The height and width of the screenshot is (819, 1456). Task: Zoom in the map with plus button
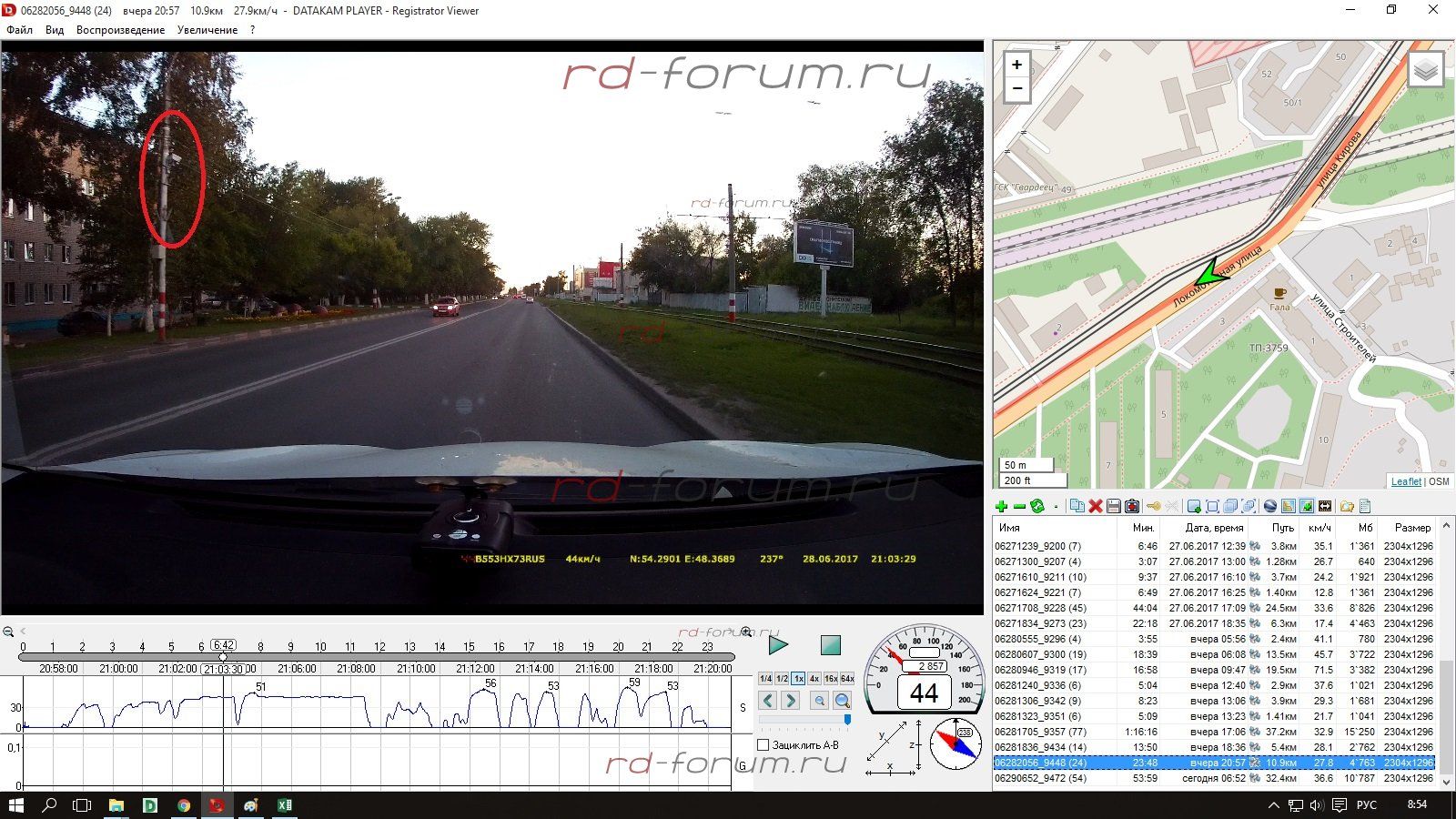pos(1016,65)
